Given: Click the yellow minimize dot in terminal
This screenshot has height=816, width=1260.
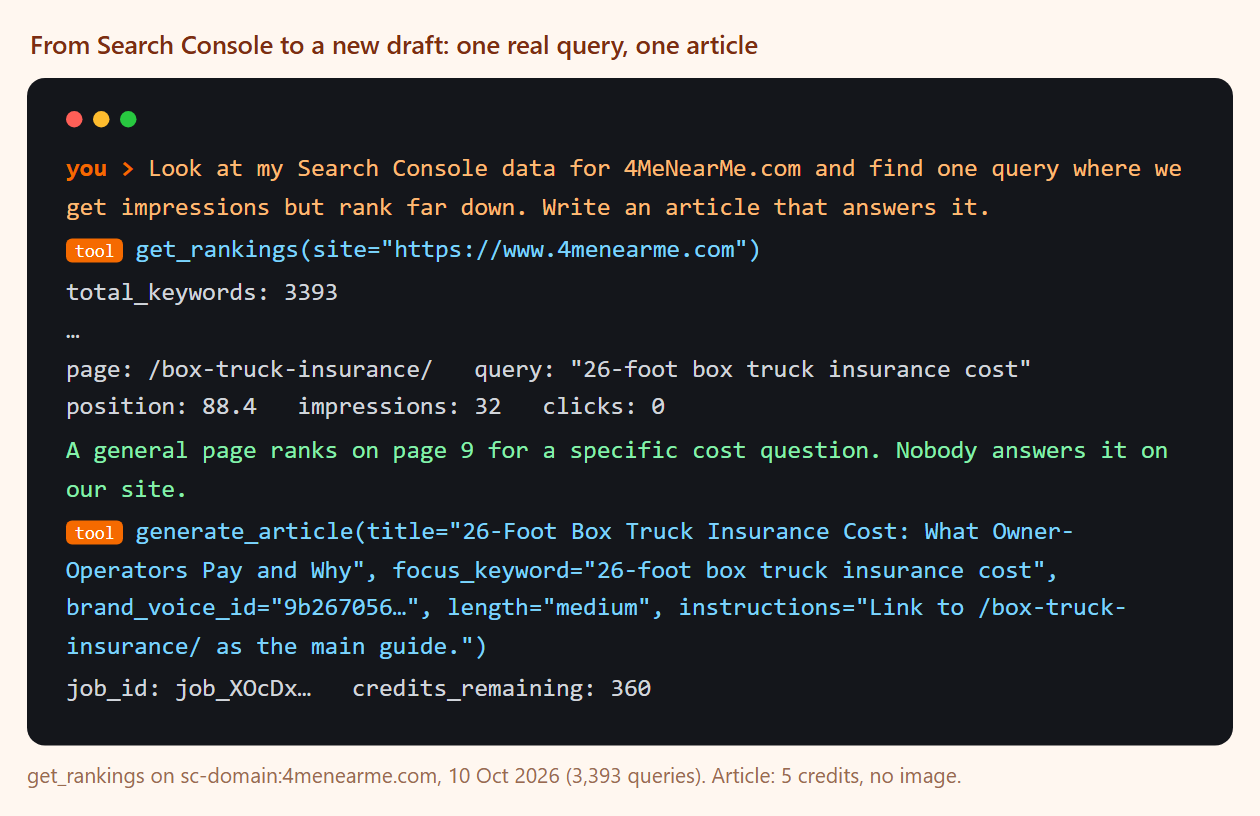Looking at the screenshot, I should coord(101,119).
